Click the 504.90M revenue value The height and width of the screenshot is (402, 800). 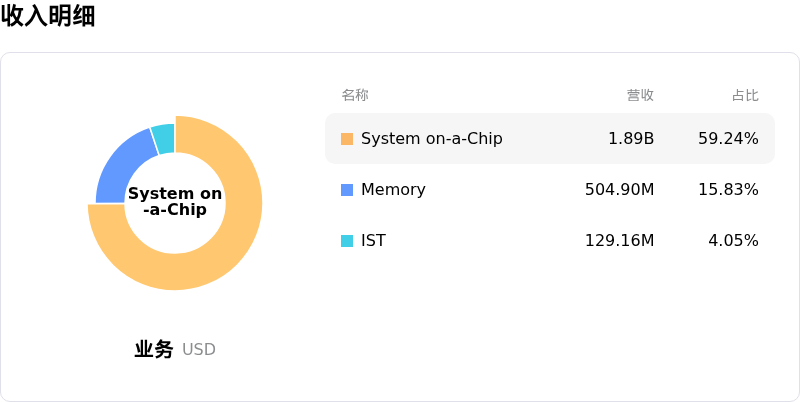point(619,190)
